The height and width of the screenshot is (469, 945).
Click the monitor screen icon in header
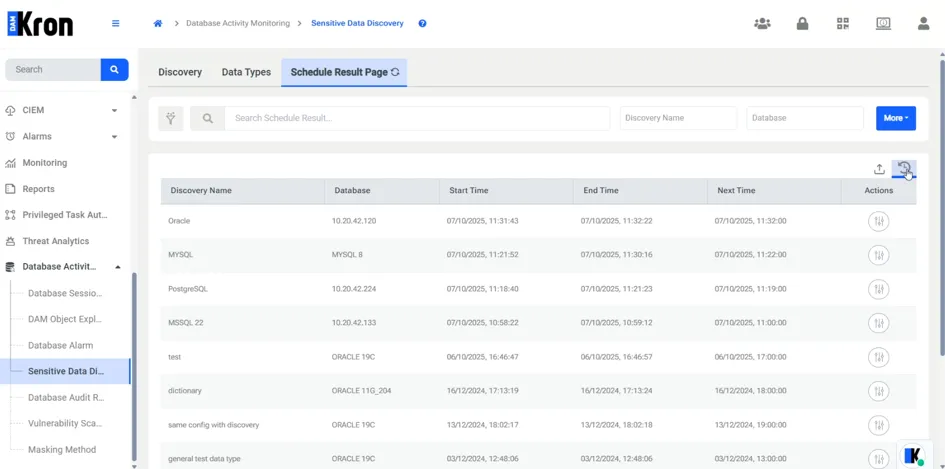883,24
